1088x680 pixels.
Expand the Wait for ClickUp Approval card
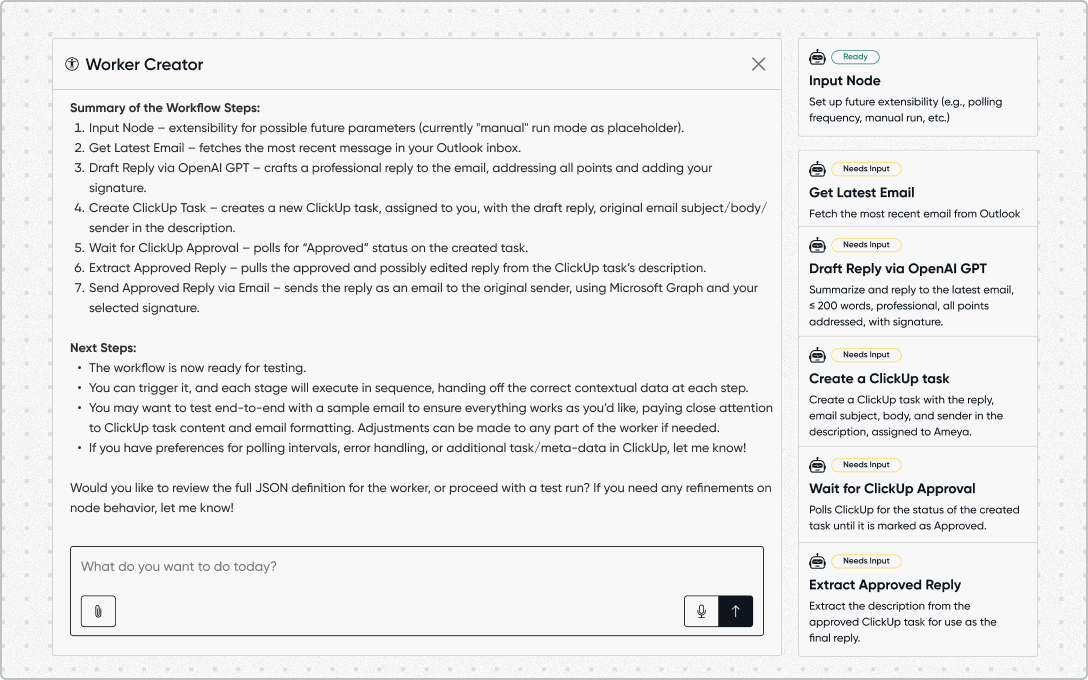917,493
